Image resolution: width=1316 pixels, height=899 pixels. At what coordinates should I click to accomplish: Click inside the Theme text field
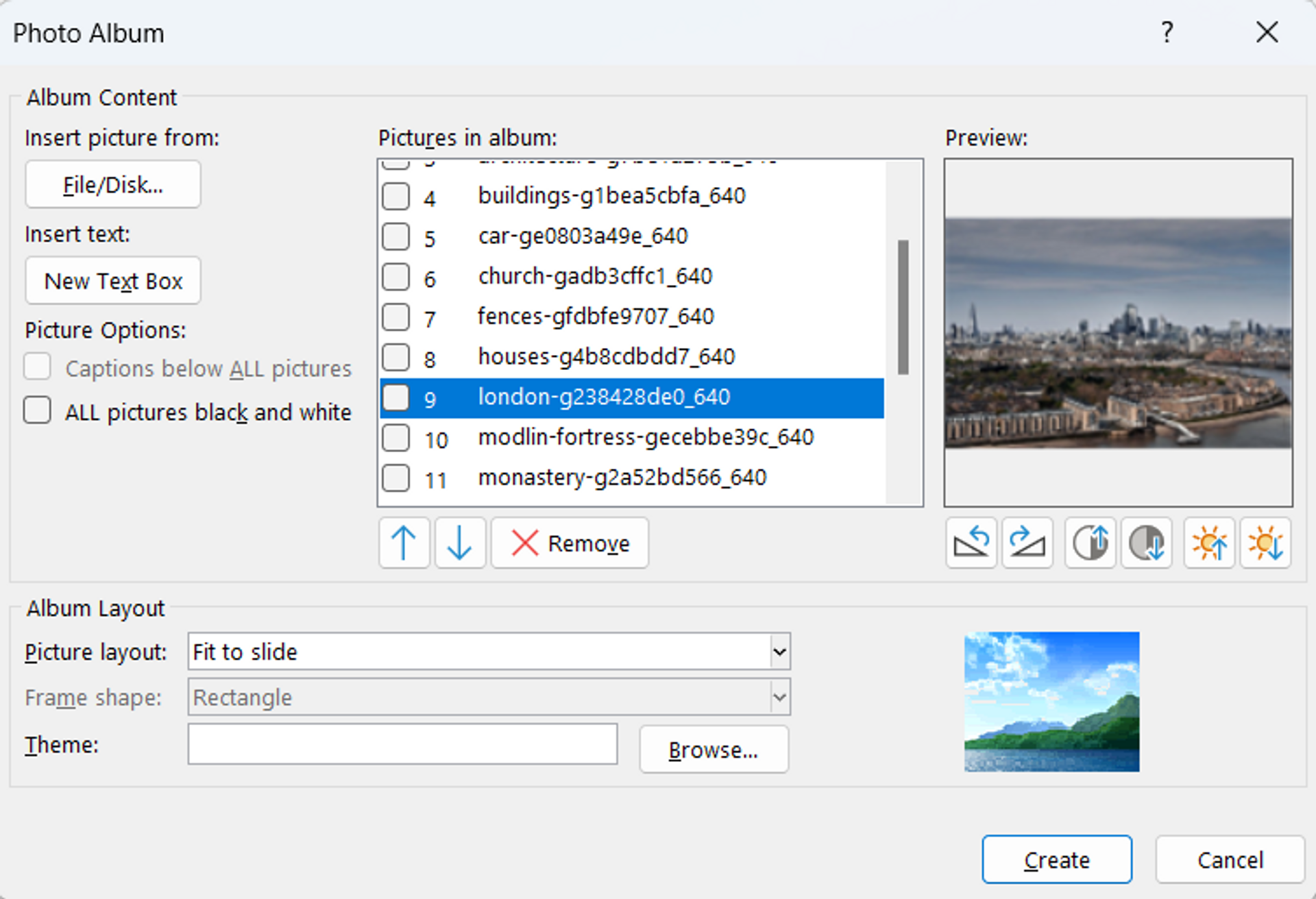402,745
